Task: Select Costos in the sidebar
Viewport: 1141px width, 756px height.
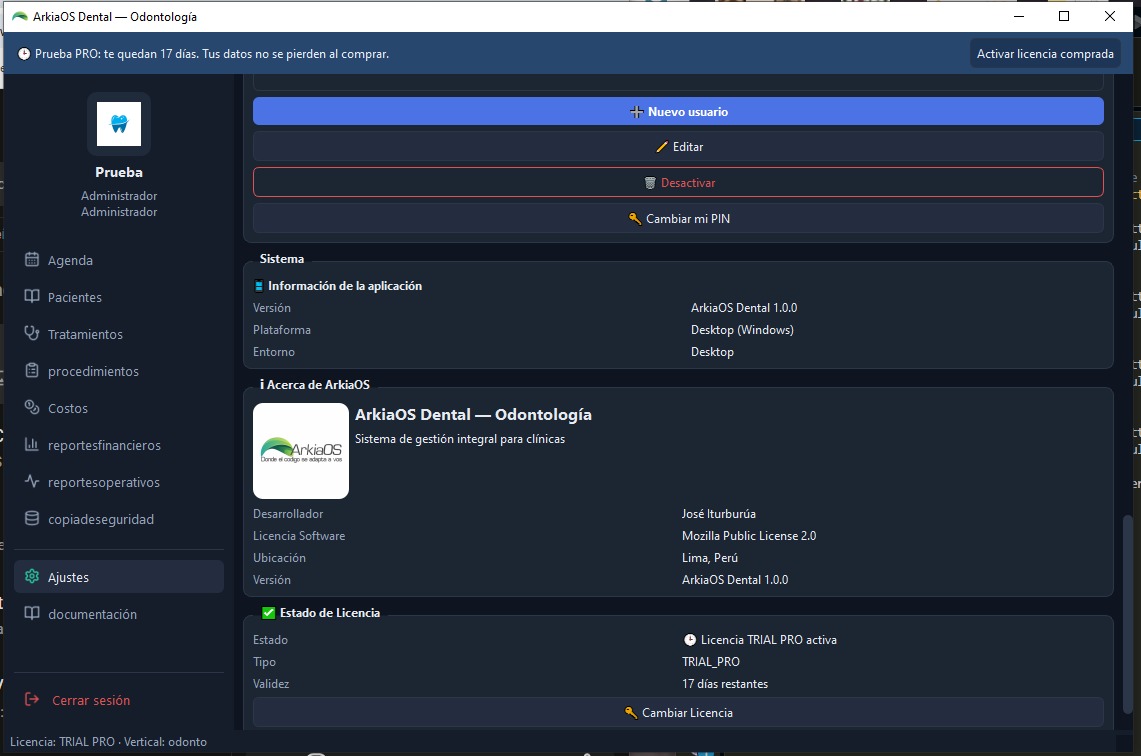Action: coord(119,408)
